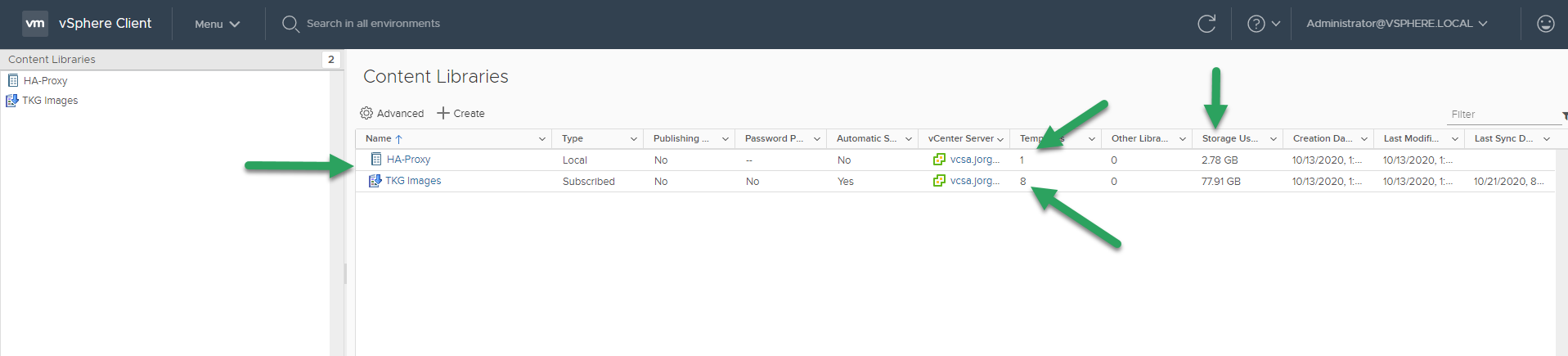Click the vSphere Client title
The height and width of the screenshot is (356, 1568).
[105, 24]
